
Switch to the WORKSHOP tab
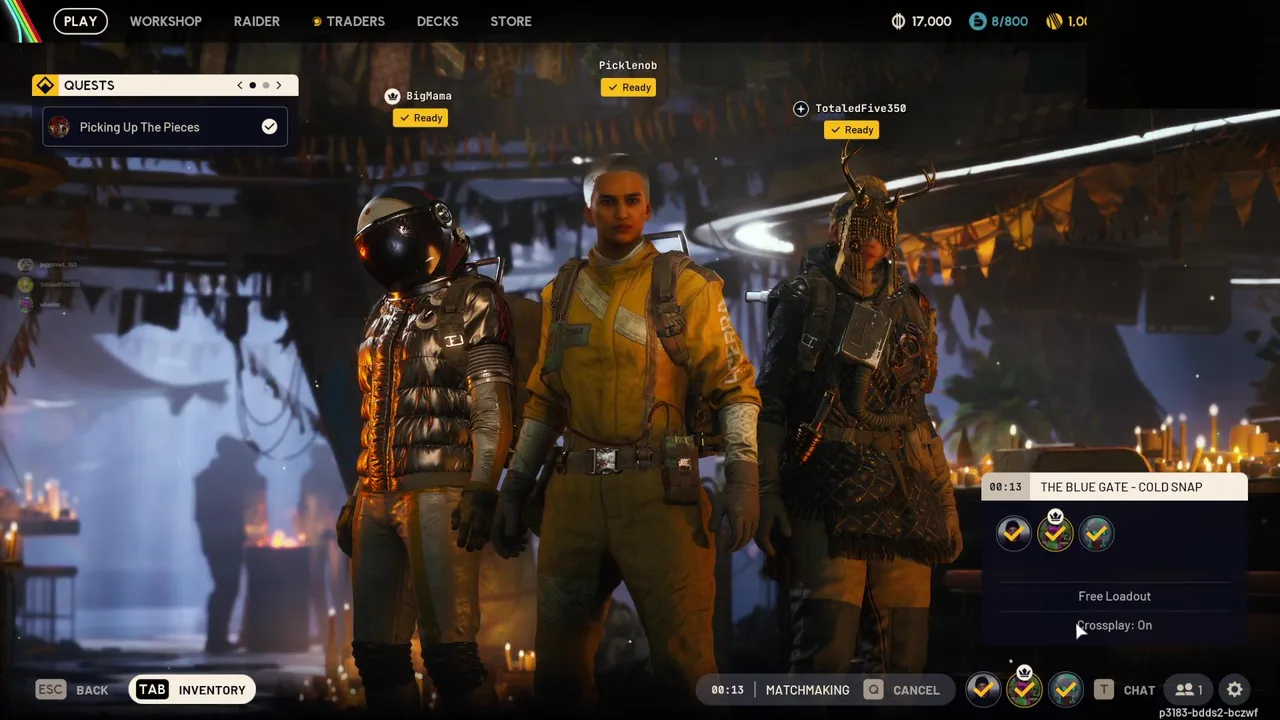(x=165, y=21)
